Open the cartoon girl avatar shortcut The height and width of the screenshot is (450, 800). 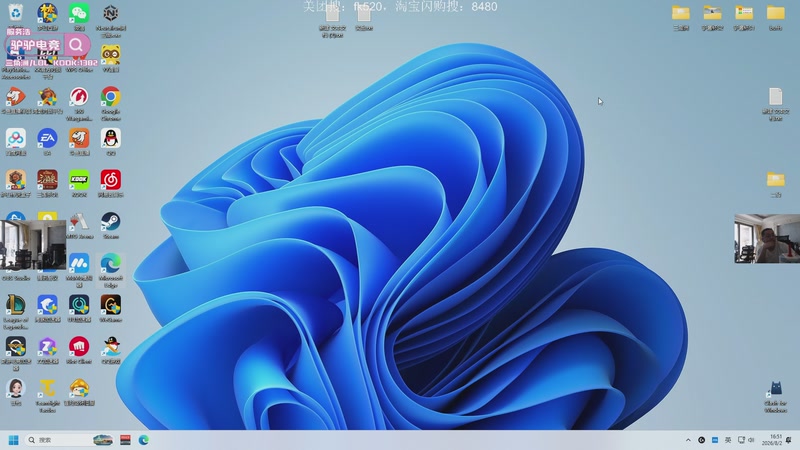click(16, 388)
